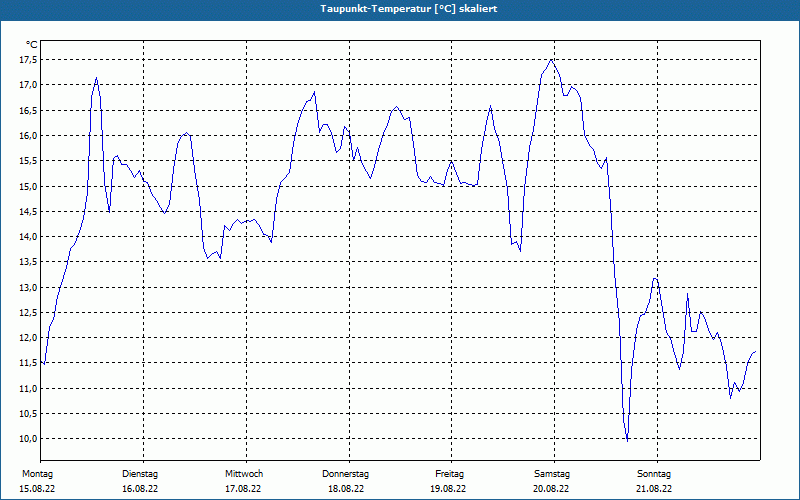Screen dimensions: 800x500
Task: Click the date 20.08.22
Action: tap(551, 489)
